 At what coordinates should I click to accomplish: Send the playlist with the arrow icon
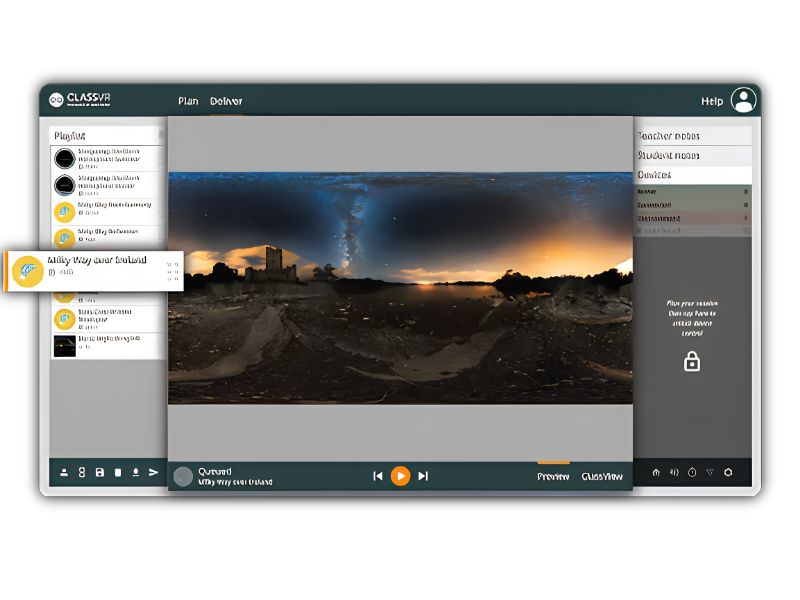[x=153, y=472]
